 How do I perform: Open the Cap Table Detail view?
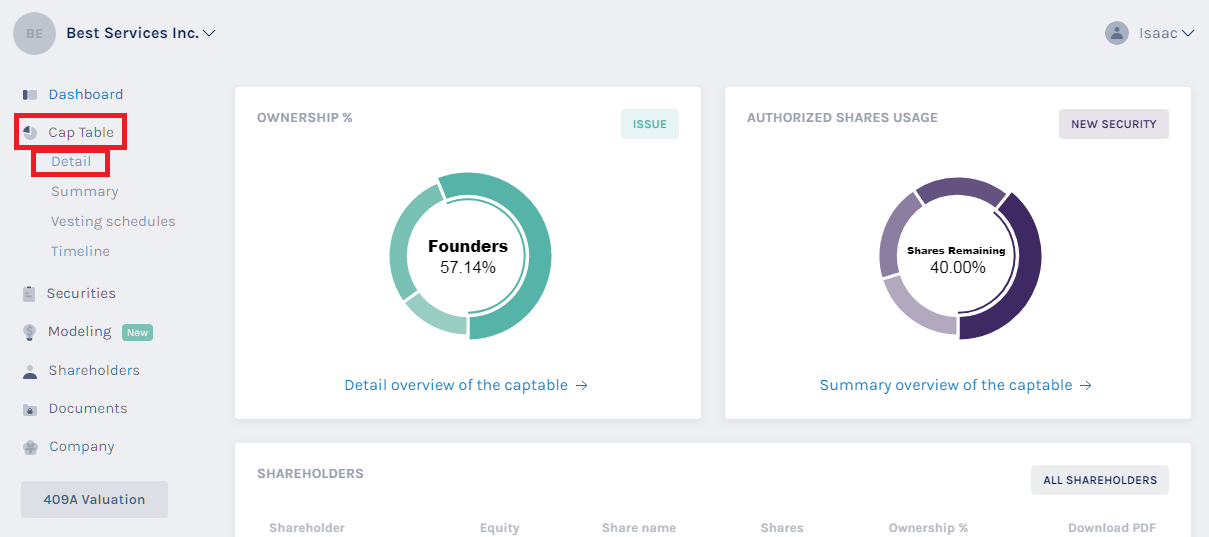(x=71, y=162)
